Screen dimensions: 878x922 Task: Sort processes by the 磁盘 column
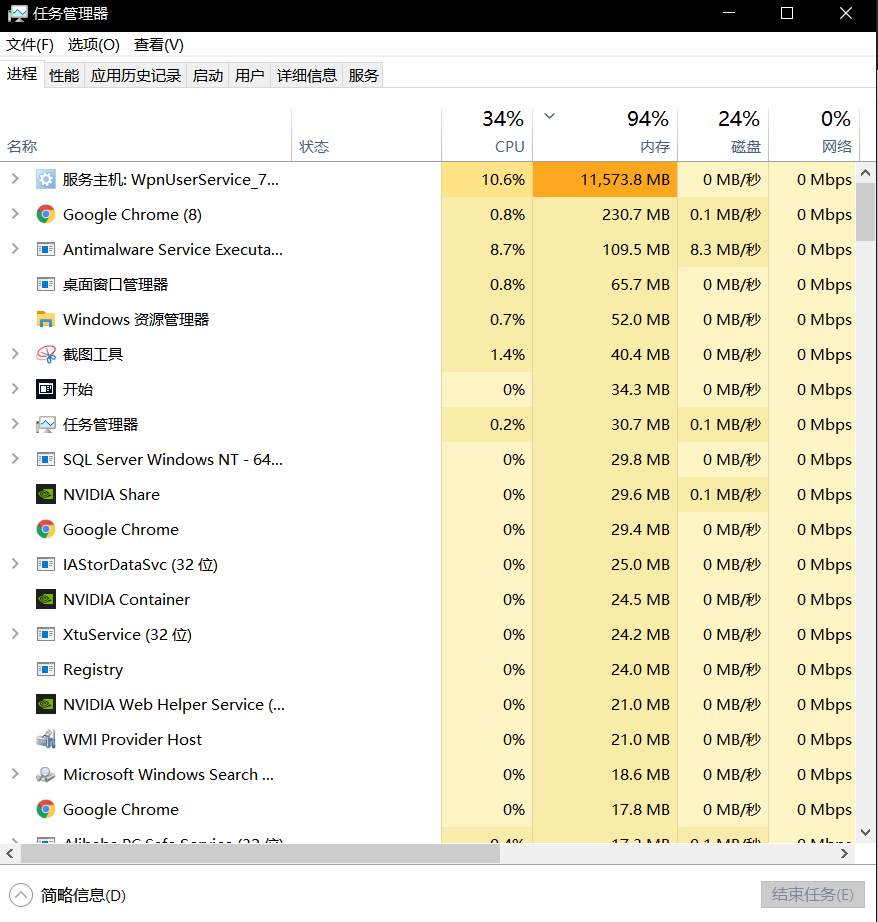(723, 135)
